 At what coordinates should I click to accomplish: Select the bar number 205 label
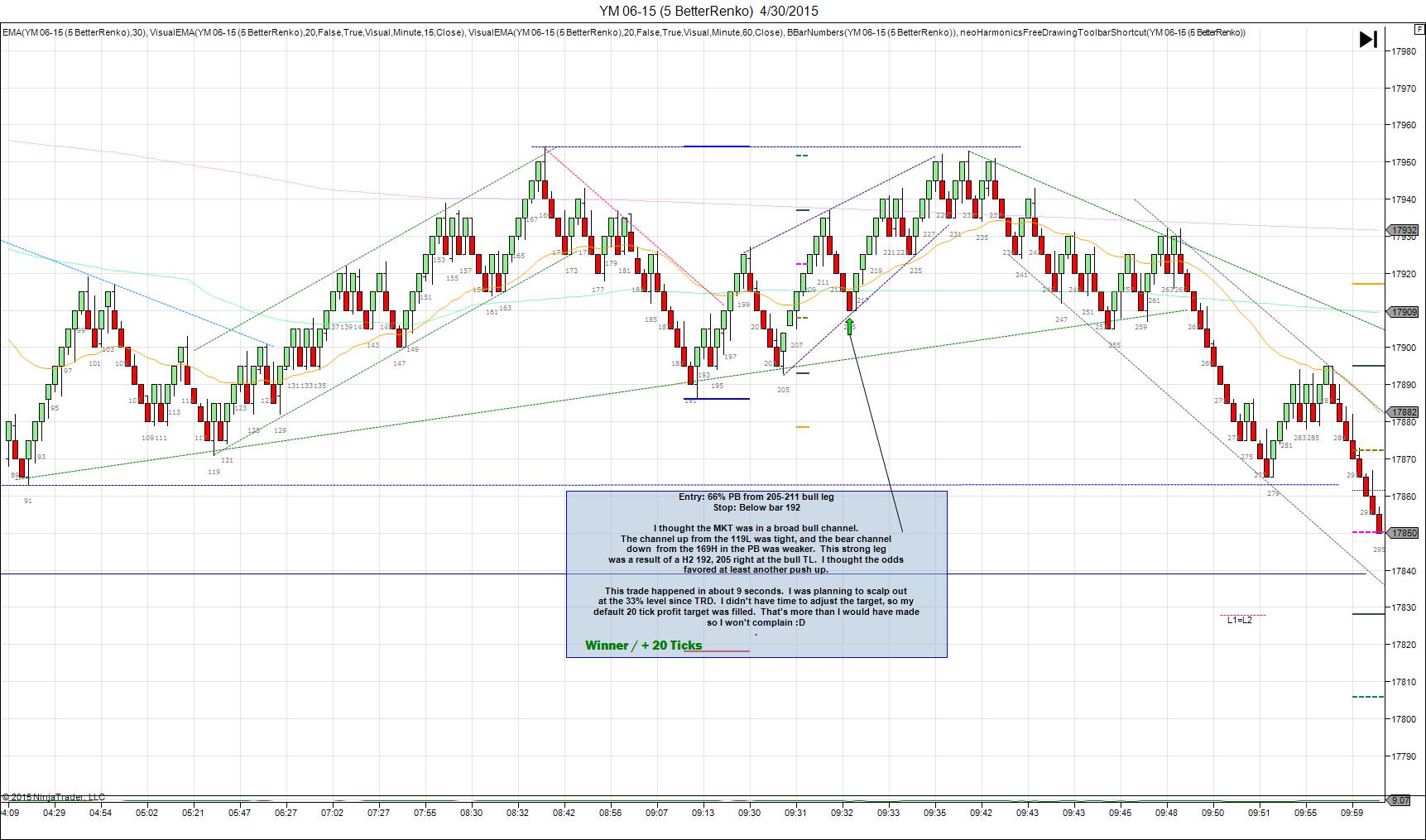point(784,390)
